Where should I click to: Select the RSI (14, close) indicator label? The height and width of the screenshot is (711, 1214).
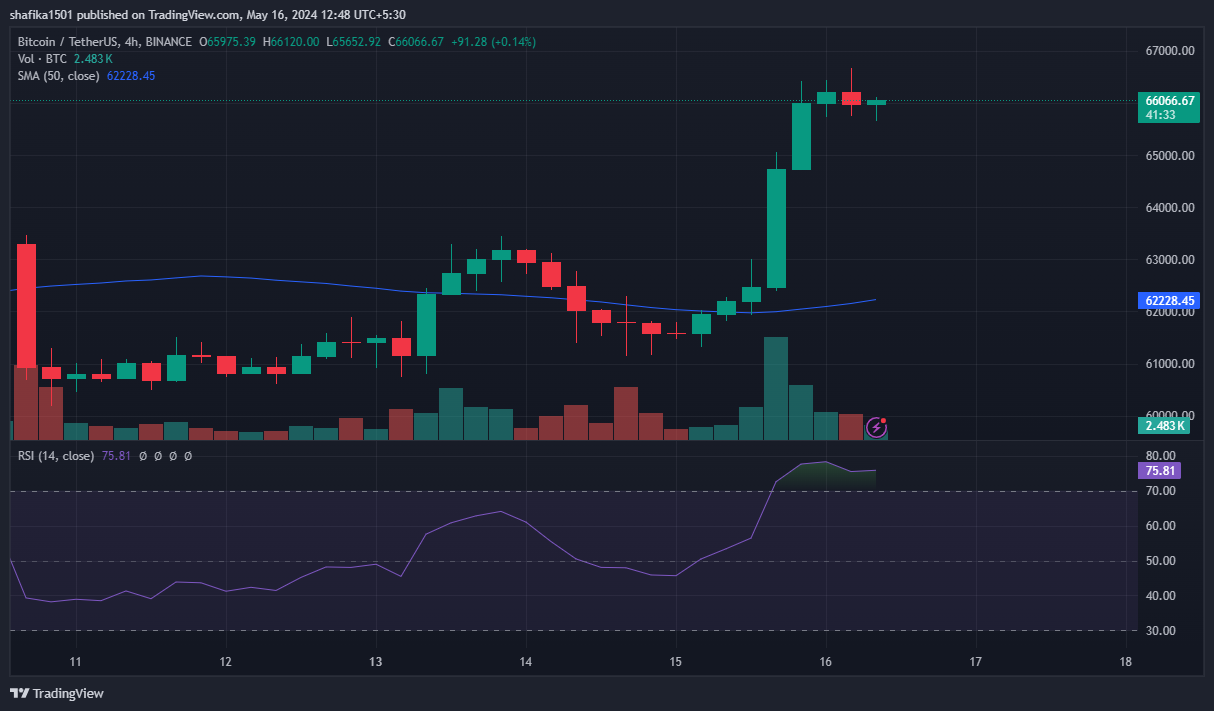click(x=56, y=456)
